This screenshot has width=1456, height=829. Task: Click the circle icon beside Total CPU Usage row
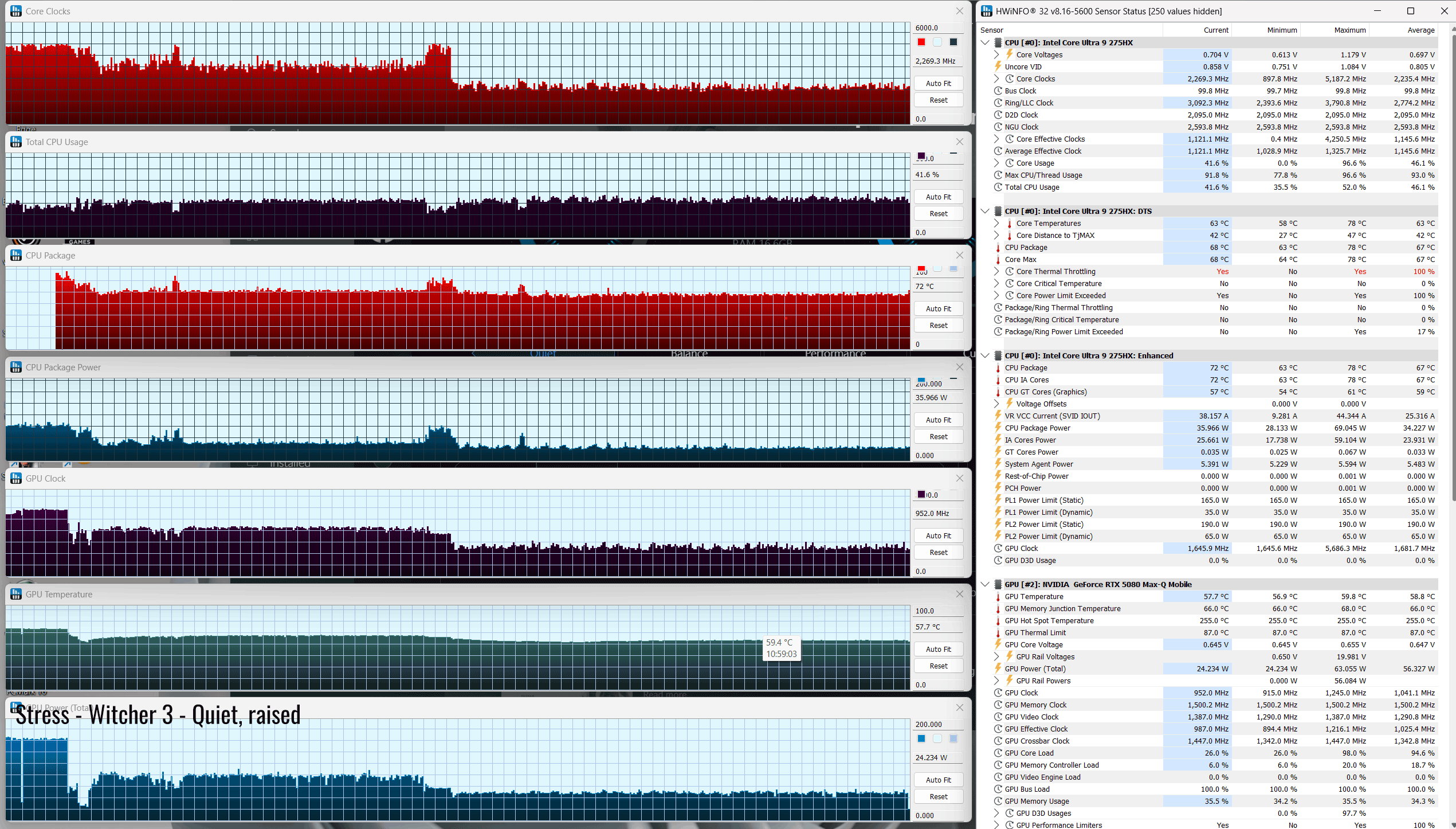[x=998, y=187]
